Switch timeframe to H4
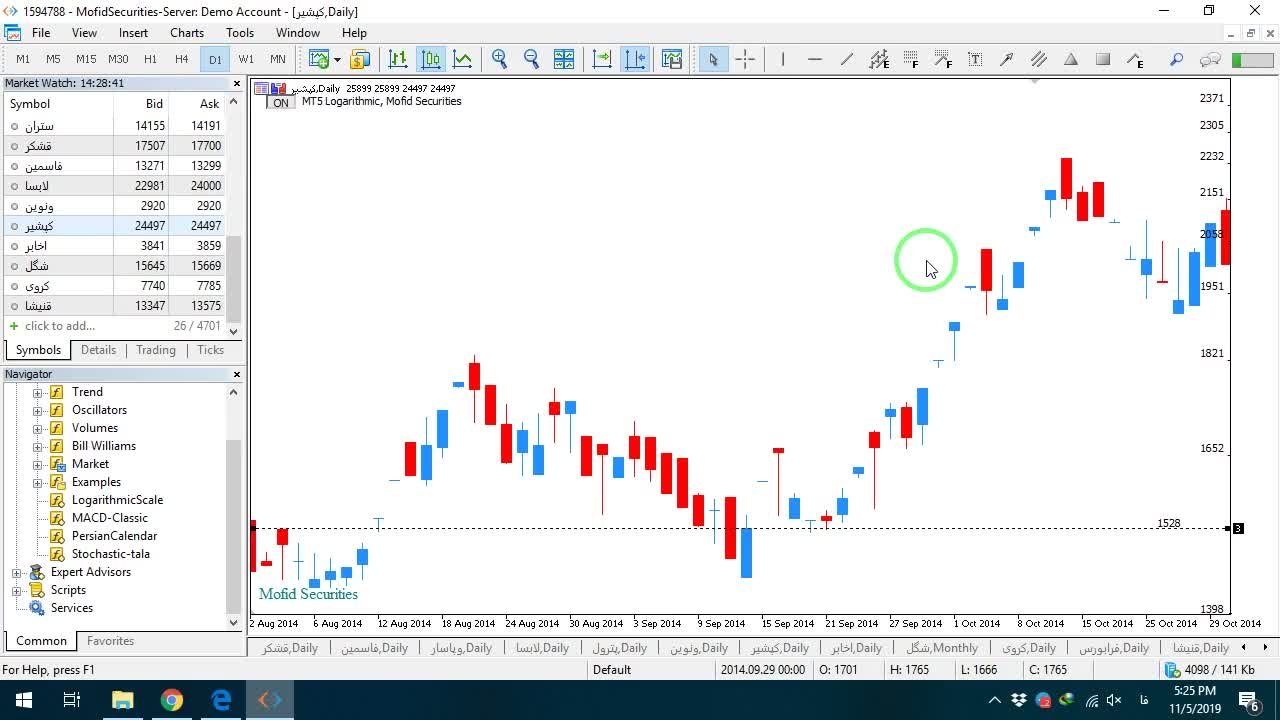The image size is (1280, 720). pyautogui.click(x=181, y=59)
